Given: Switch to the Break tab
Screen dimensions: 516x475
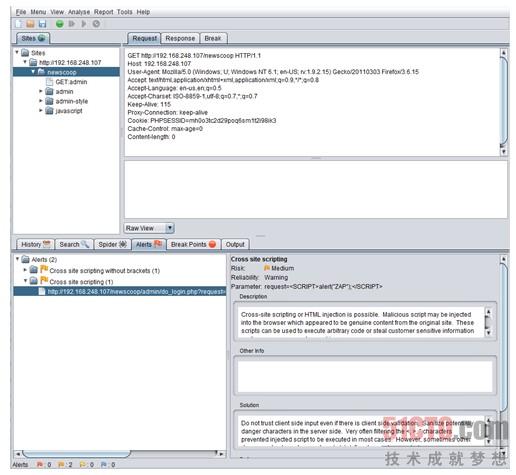Looking at the screenshot, I should [x=213, y=38].
